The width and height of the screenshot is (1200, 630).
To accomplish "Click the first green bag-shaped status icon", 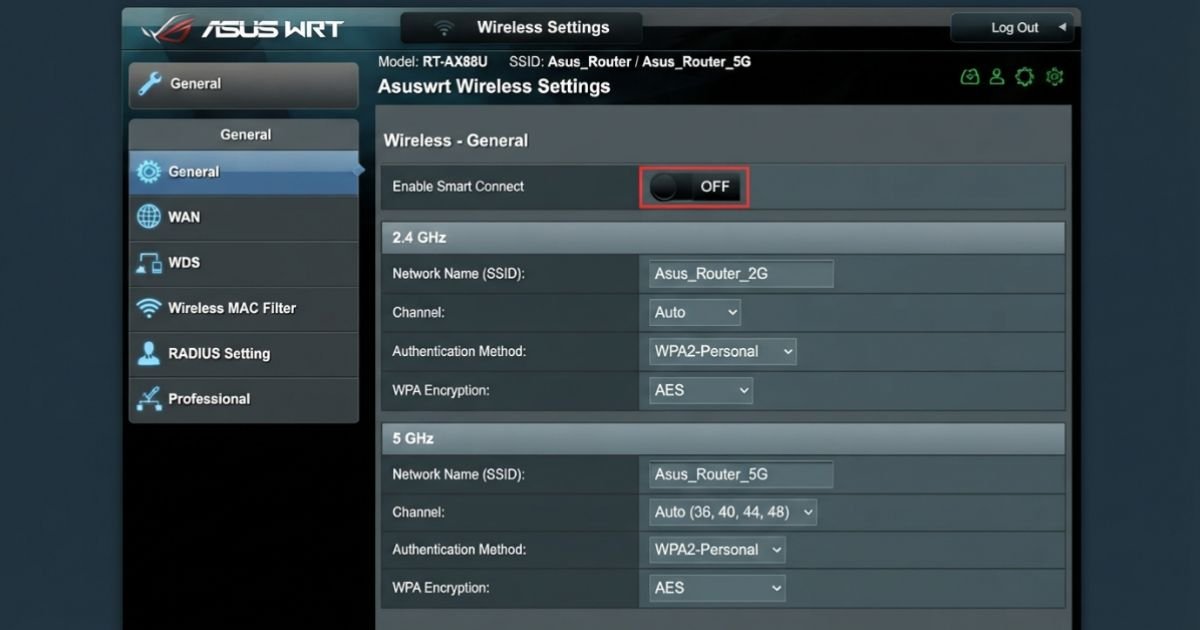I will [969, 77].
